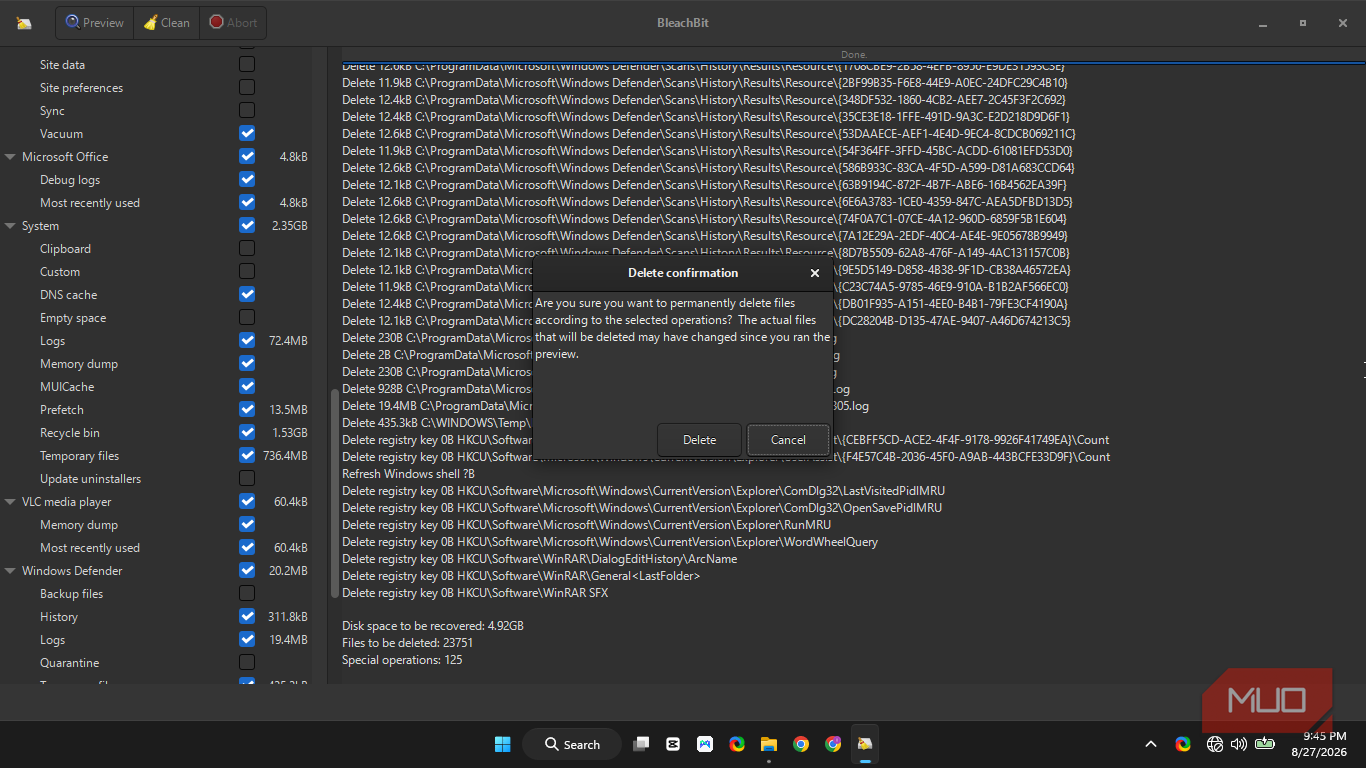Click the Done progress bar
The width and height of the screenshot is (1366, 768).
click(854, 54)
